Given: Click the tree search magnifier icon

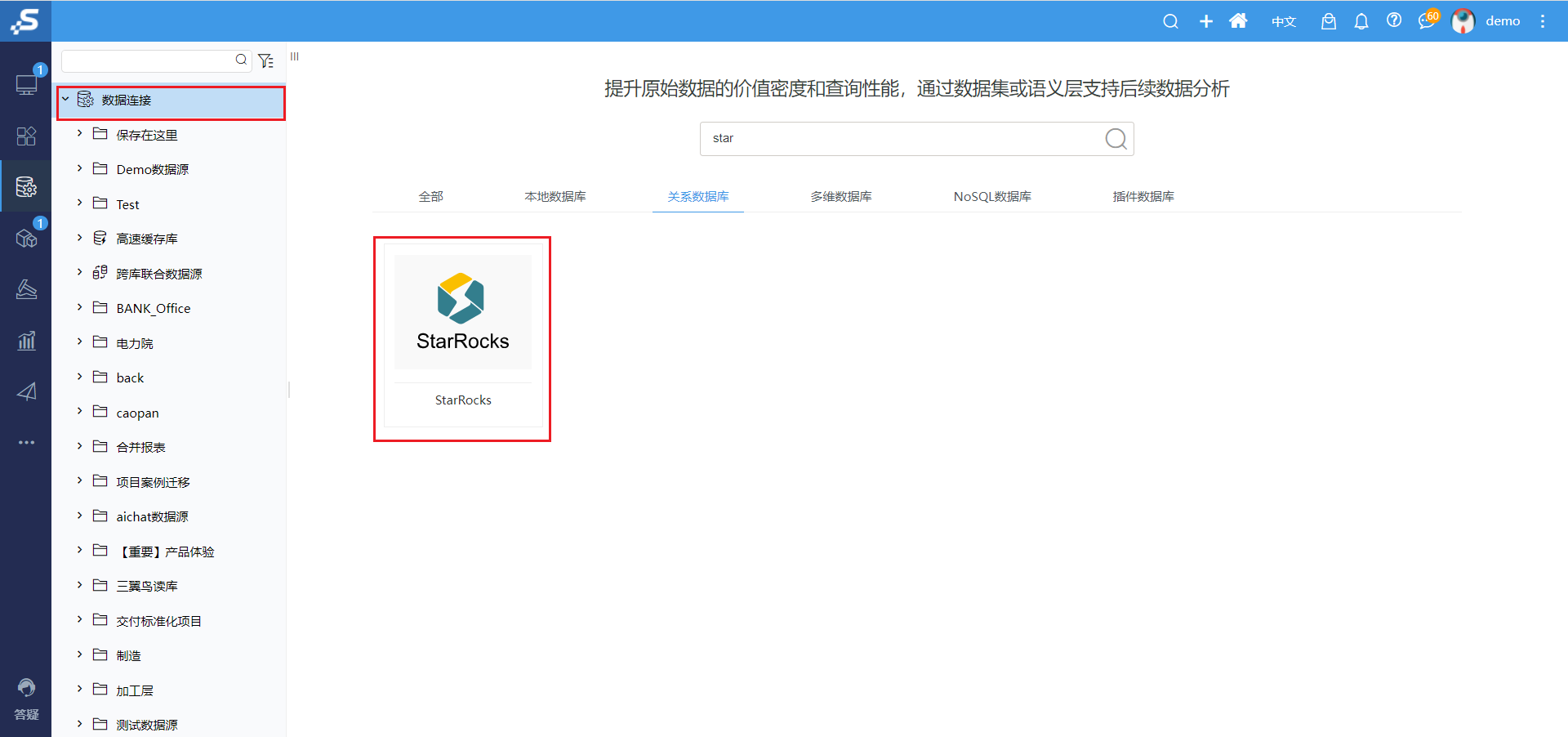Looking at the screenshot, I should (x=241, y=60).
